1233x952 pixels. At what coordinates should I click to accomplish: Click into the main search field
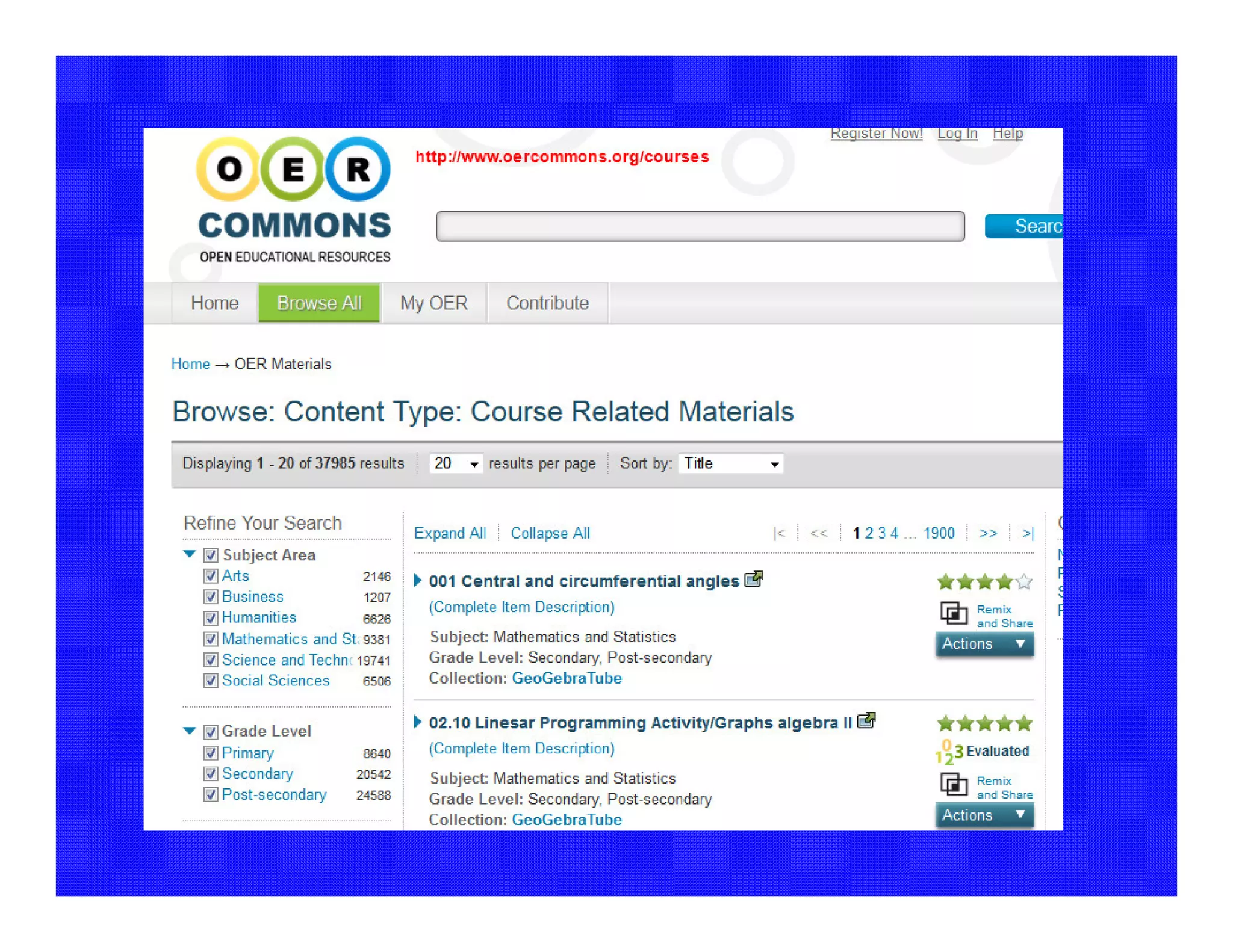pyautogui.click(x=700, y=226)
